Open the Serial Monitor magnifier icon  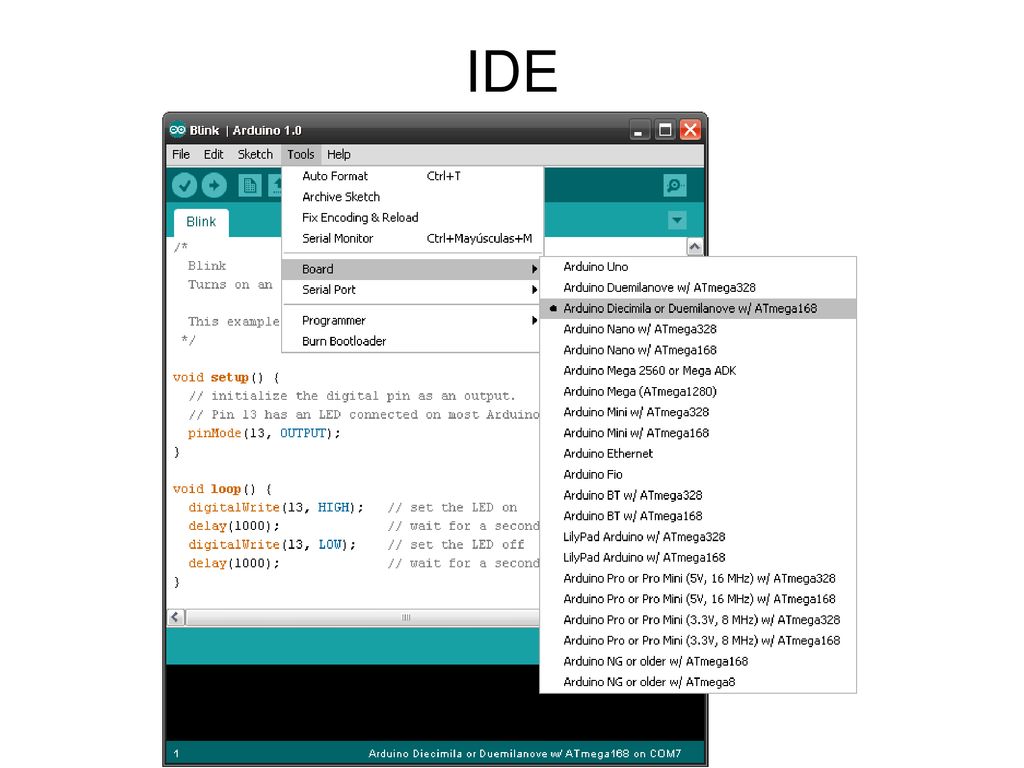pyautogui.click(x=674, y=185)
